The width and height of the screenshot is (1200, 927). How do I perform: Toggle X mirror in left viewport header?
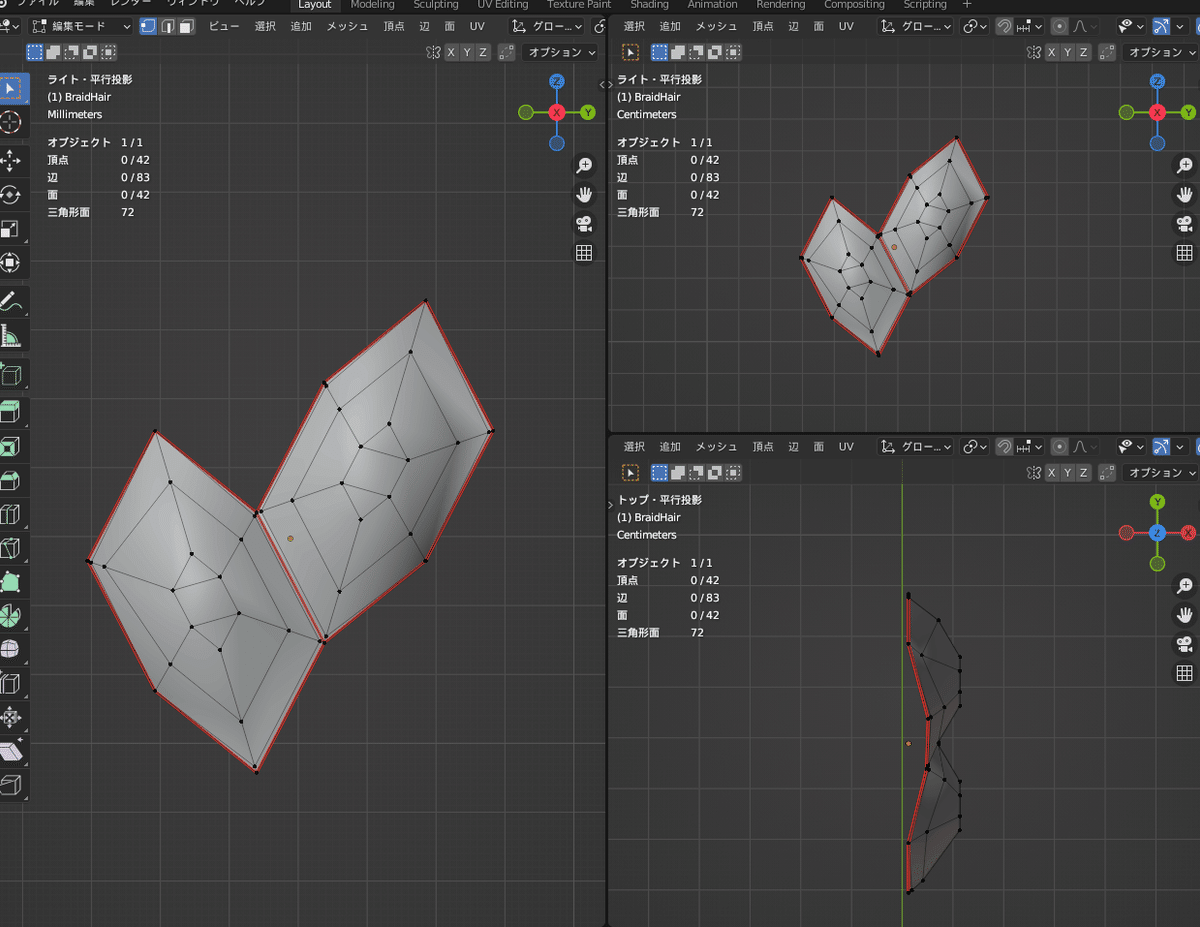pyautogui.click(x=452, y=52)
